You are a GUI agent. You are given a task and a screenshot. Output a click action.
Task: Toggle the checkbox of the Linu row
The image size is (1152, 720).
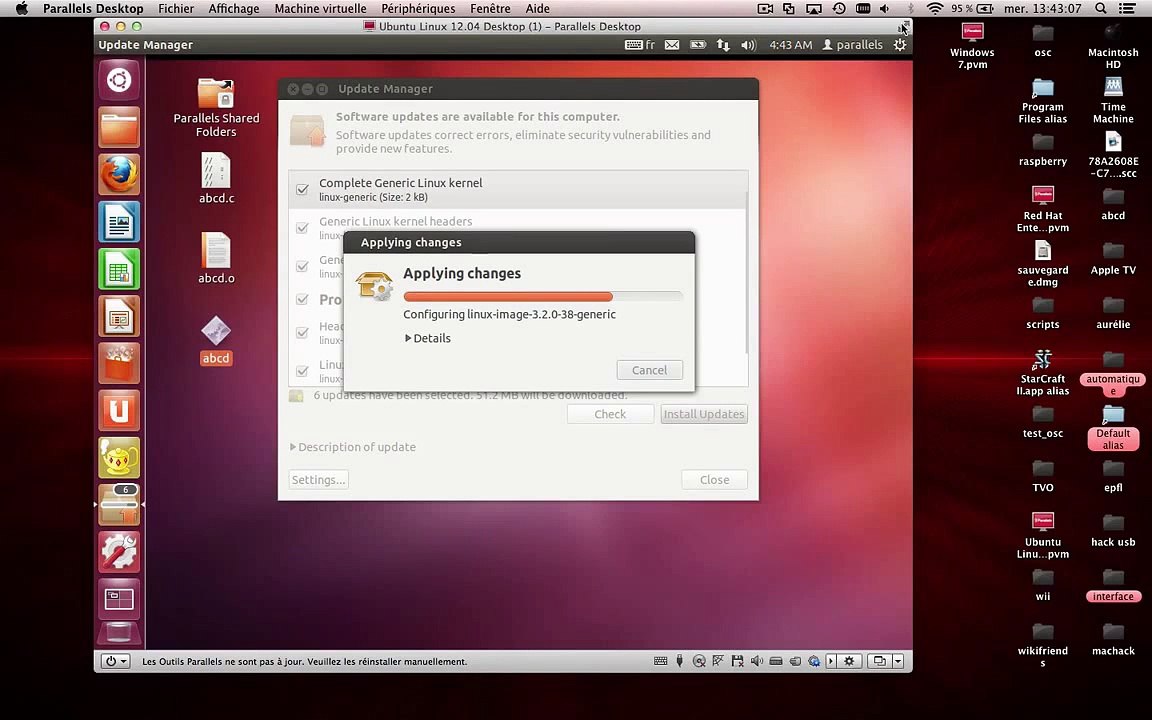click(x=302, y=371)
